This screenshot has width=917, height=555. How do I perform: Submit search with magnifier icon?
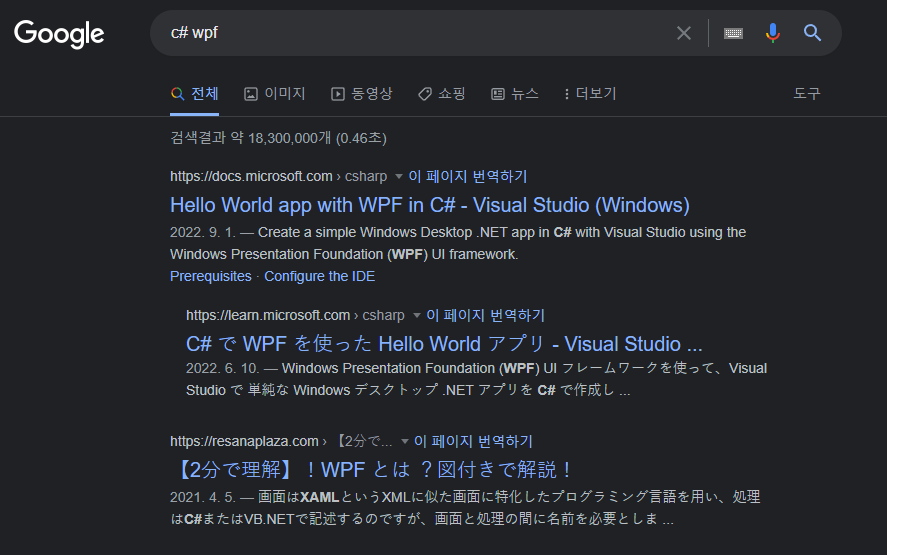pyautogui.click(x=812, y=33)
